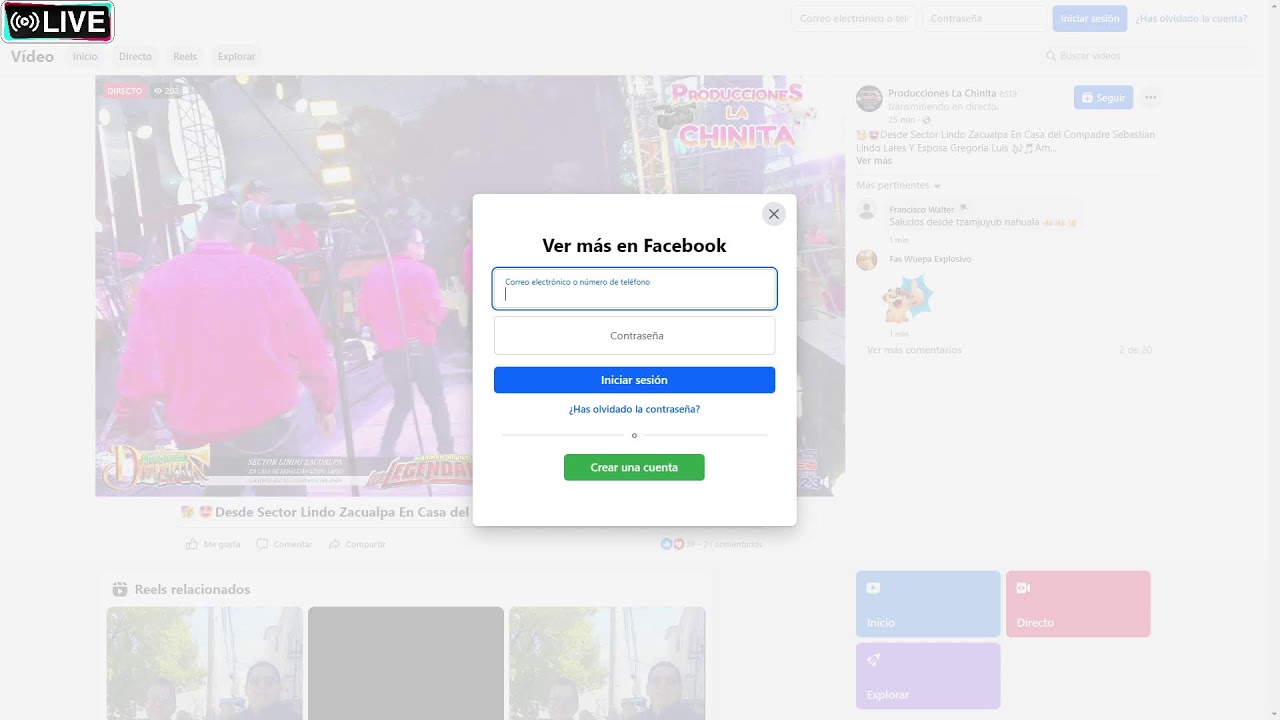This screenshot has width=1280, height=720.
Task: Click the blue dialog Iniciar sesión button
Action: pos(634,380)
